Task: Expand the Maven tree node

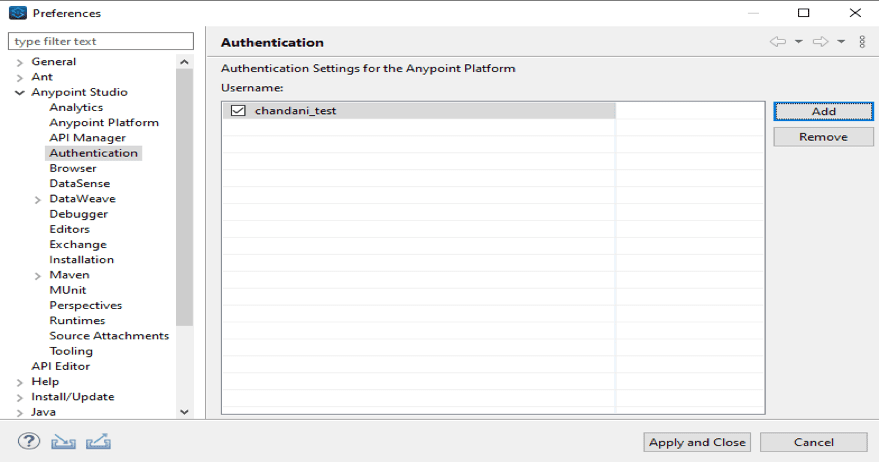Action: point(38,276)
